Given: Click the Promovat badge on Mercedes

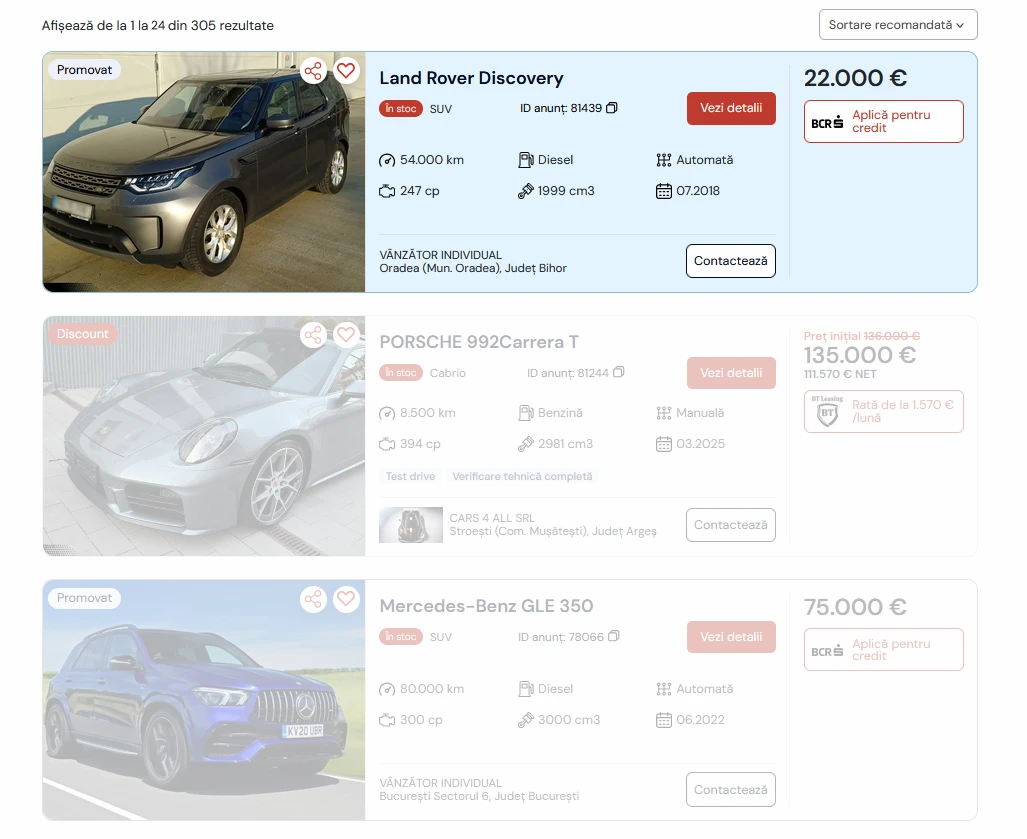Looking at the screenshot, I should coord(84,598).
